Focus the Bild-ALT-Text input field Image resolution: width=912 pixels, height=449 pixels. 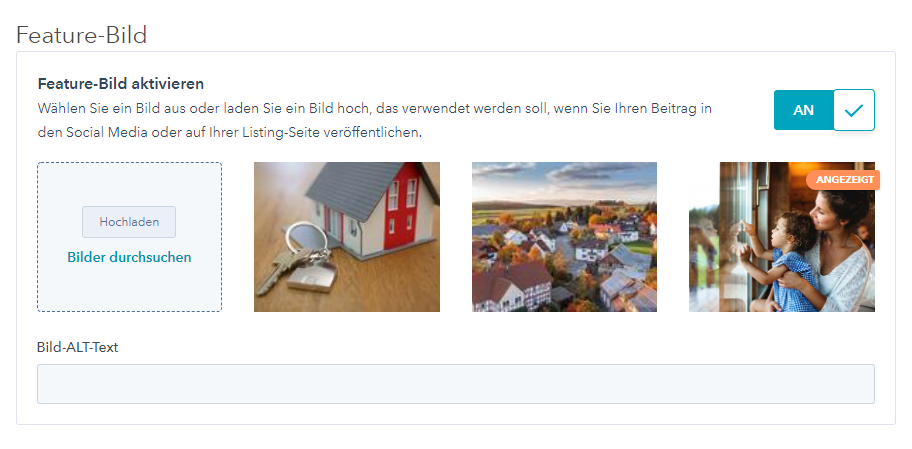pos(455,384)
